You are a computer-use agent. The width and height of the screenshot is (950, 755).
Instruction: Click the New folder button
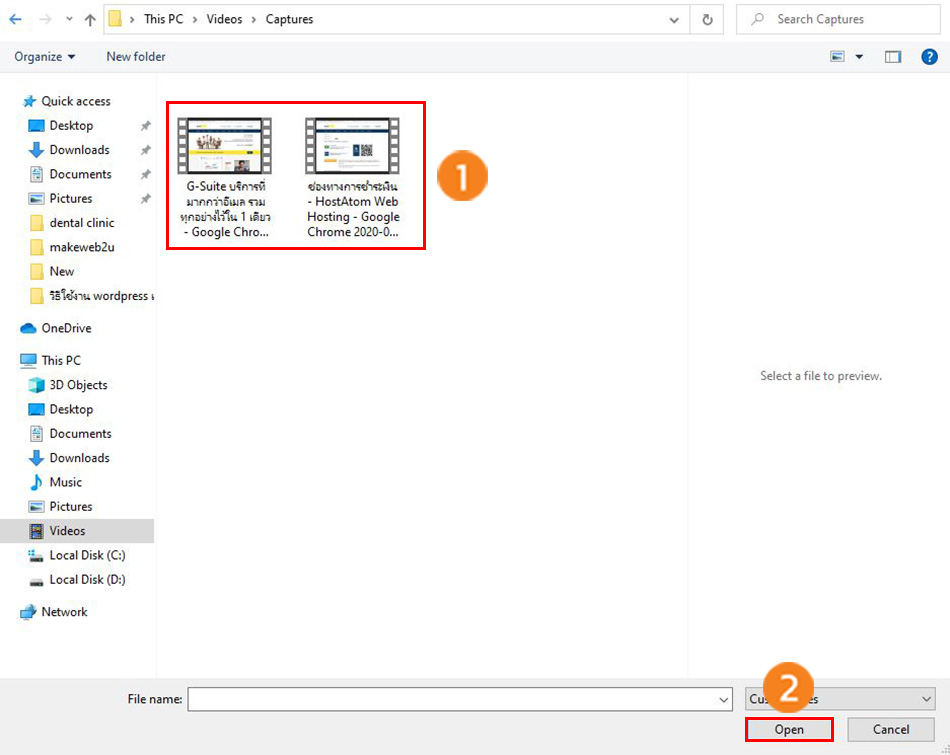pos(136,57)
